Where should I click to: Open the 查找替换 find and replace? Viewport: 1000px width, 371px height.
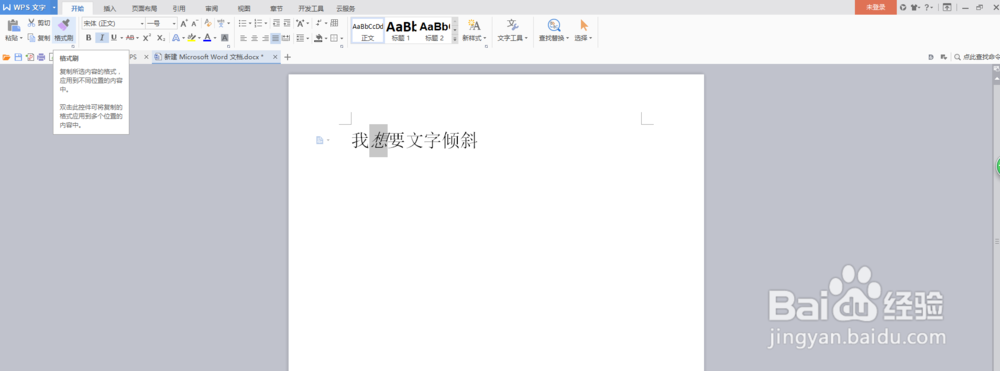point(554,30)
